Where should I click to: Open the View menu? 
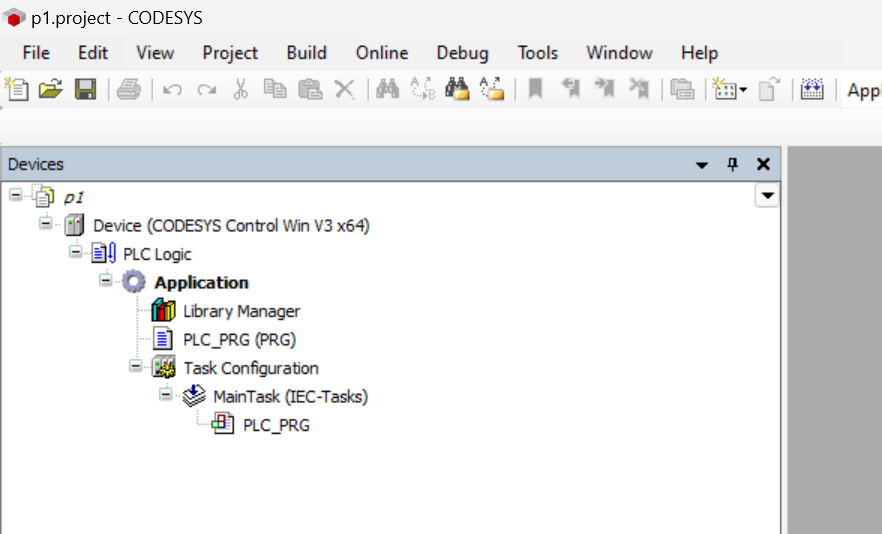[155, 53]
